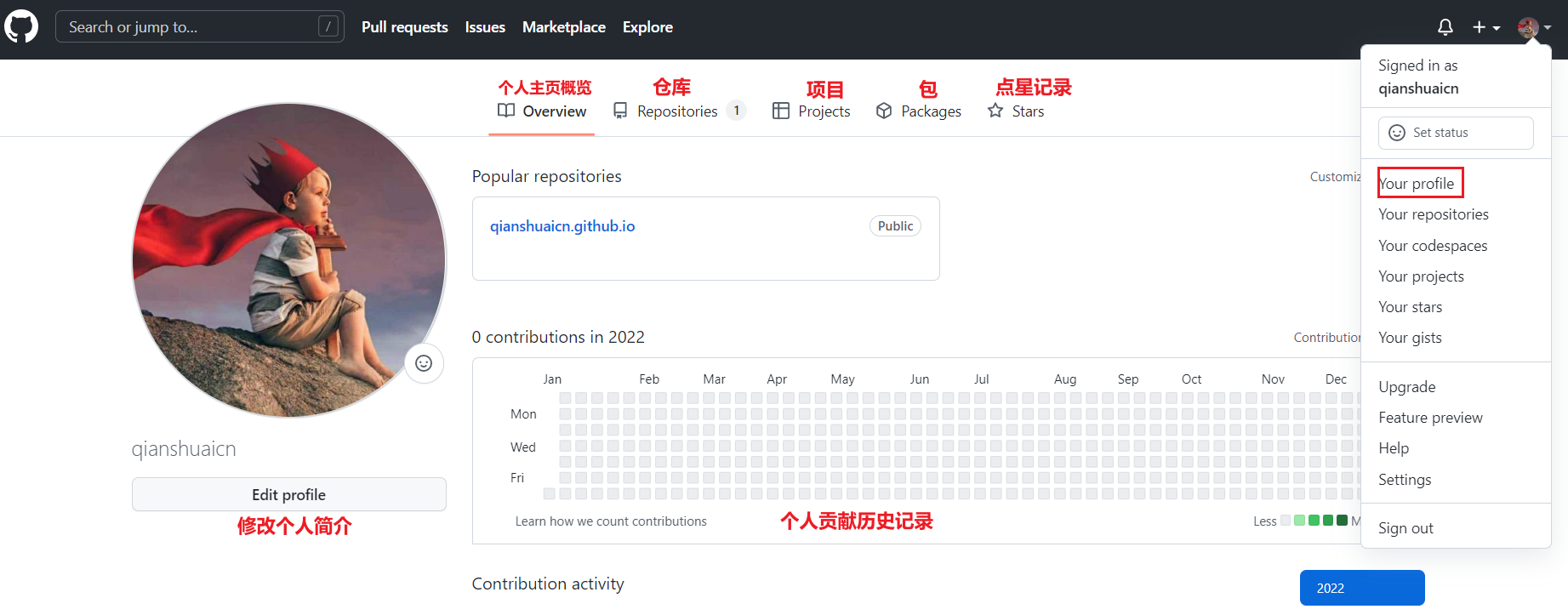Click the Repositories repo icon
The width and height of the screenshot is (1568, 615).
620,111
